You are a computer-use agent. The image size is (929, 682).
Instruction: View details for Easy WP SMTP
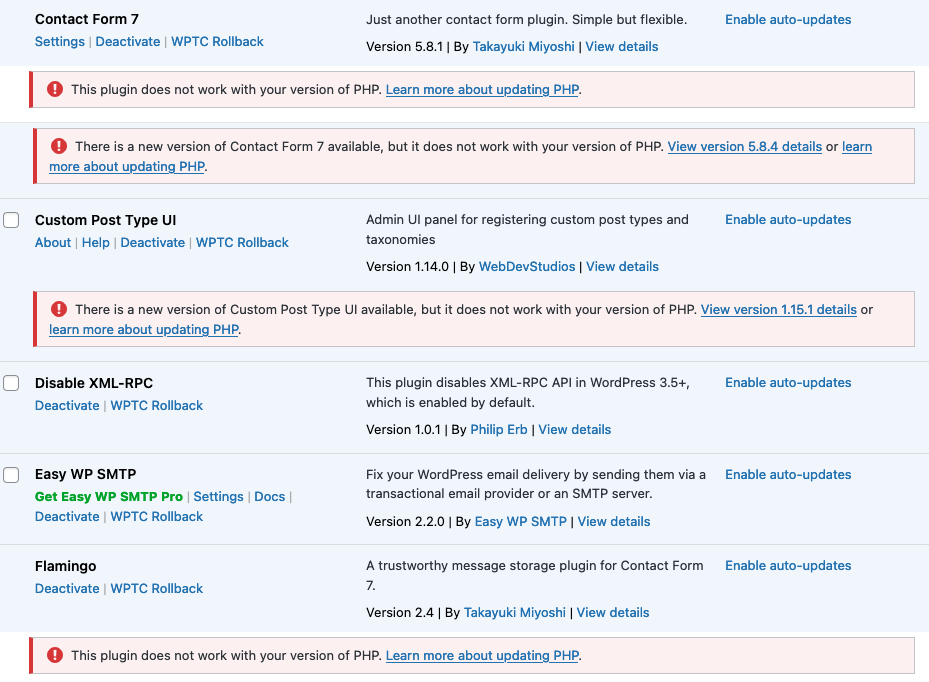[x=613, y=521]
